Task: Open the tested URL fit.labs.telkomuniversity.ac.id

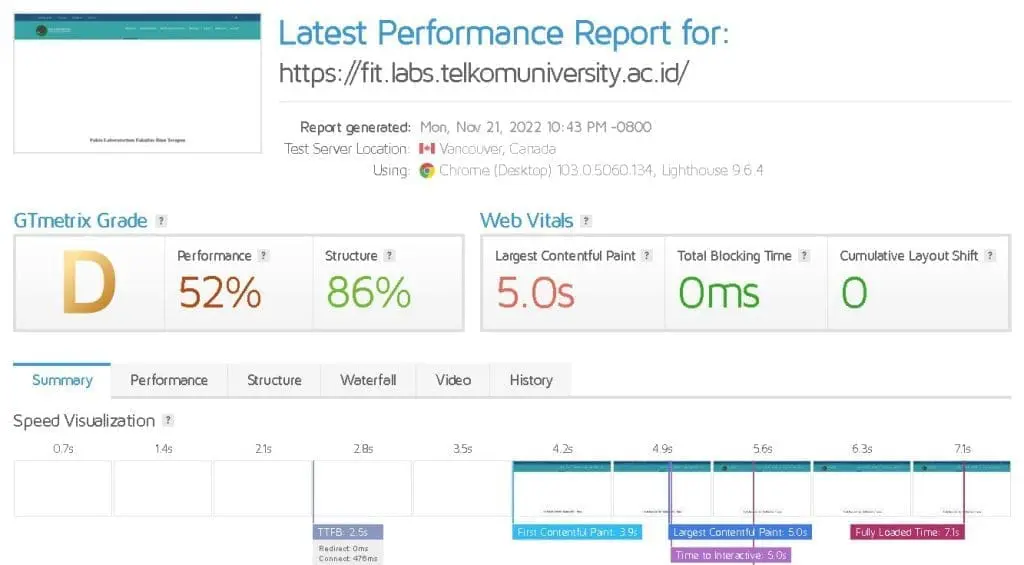Action: point(484,73)
